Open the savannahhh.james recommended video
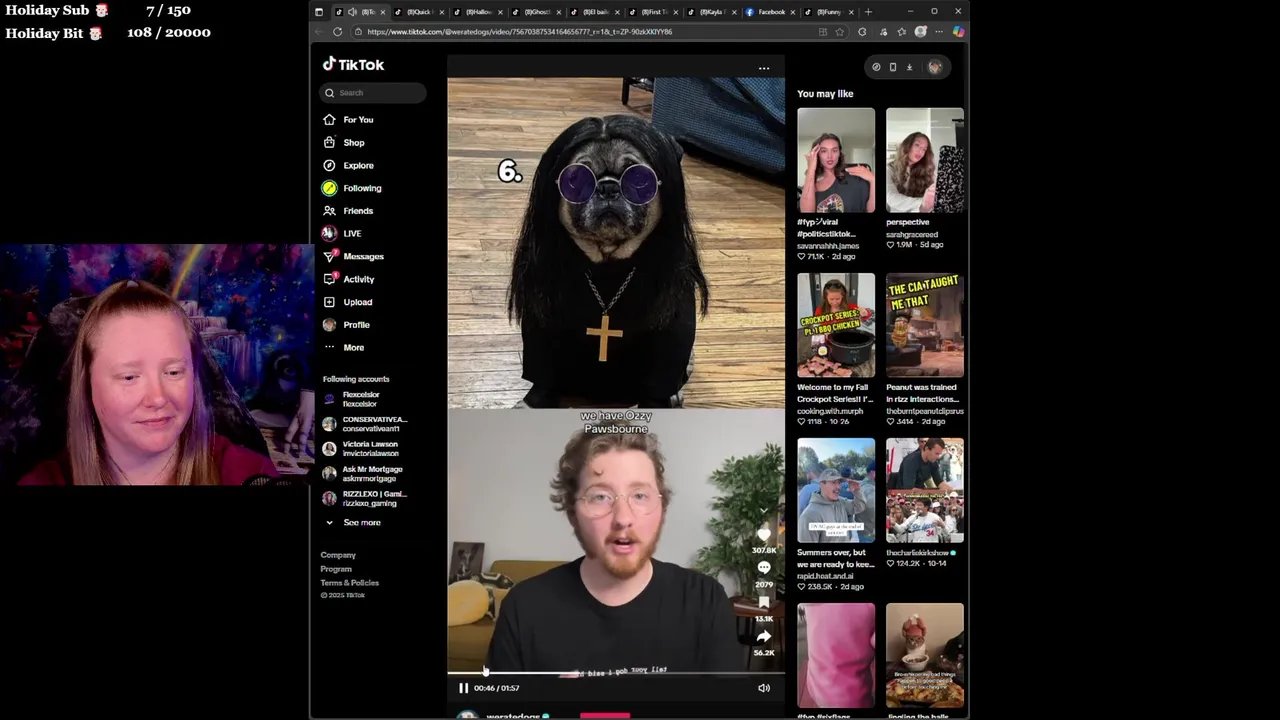This screenshot has height=720, width=1280. (836, 160)
